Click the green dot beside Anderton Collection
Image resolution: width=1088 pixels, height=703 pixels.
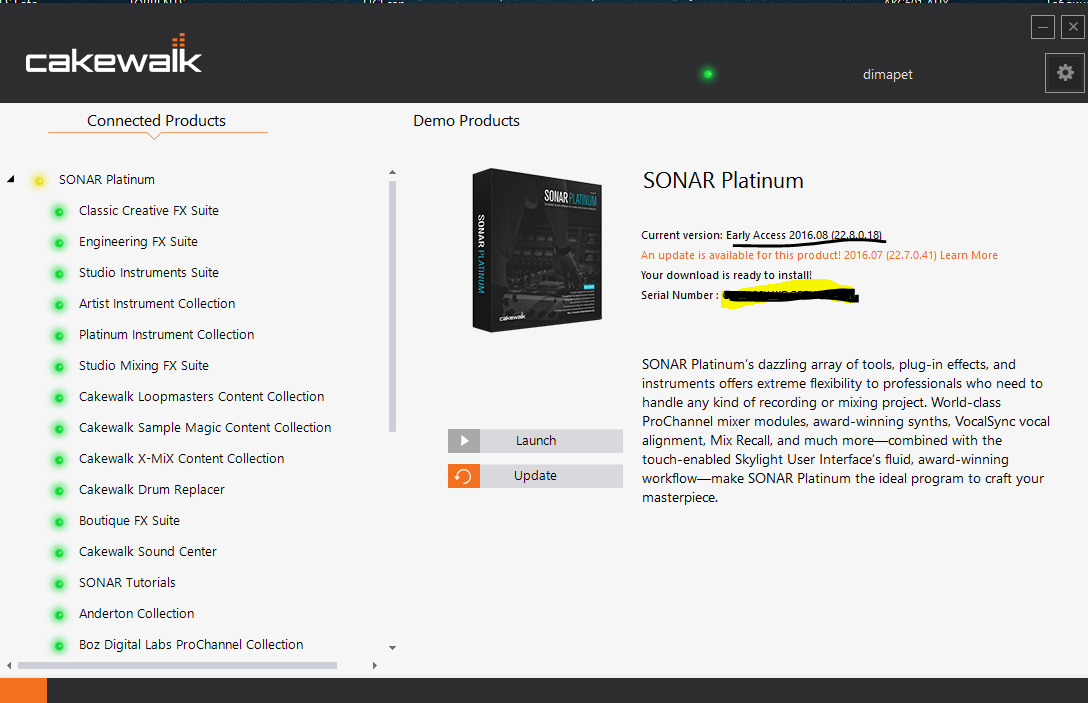[x=60, y=615]
